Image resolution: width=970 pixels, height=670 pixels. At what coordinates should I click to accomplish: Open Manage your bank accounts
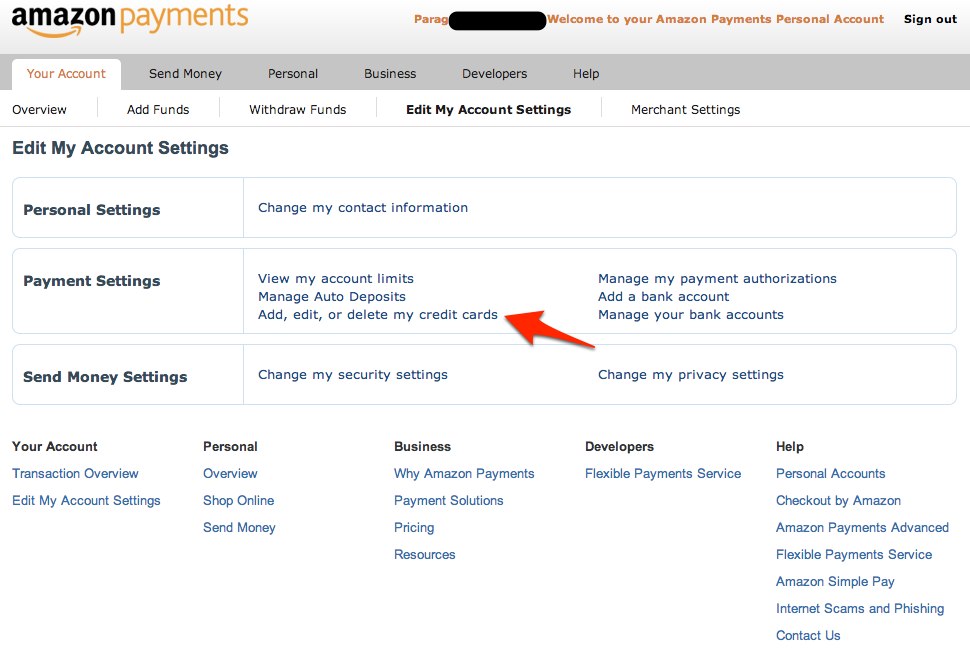tap(690, 314)
